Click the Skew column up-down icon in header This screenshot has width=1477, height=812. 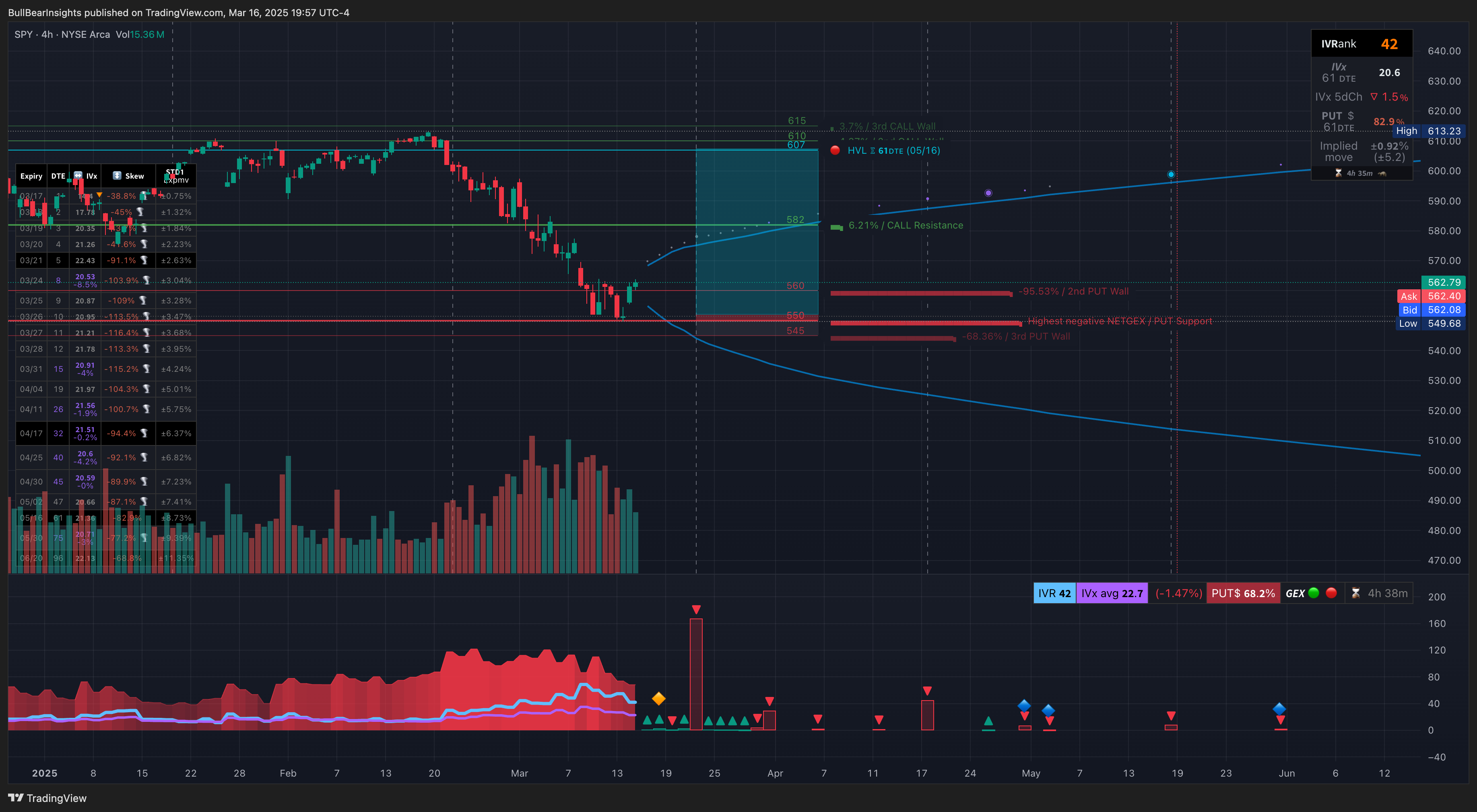(x=117, y=175)
